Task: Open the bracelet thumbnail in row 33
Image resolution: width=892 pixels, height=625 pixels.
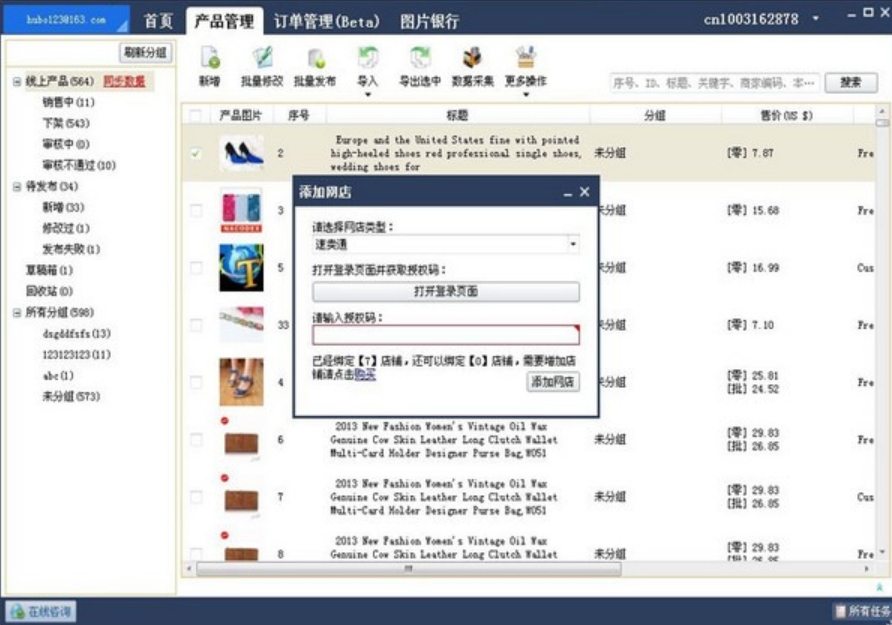Action: coord(241,324)
